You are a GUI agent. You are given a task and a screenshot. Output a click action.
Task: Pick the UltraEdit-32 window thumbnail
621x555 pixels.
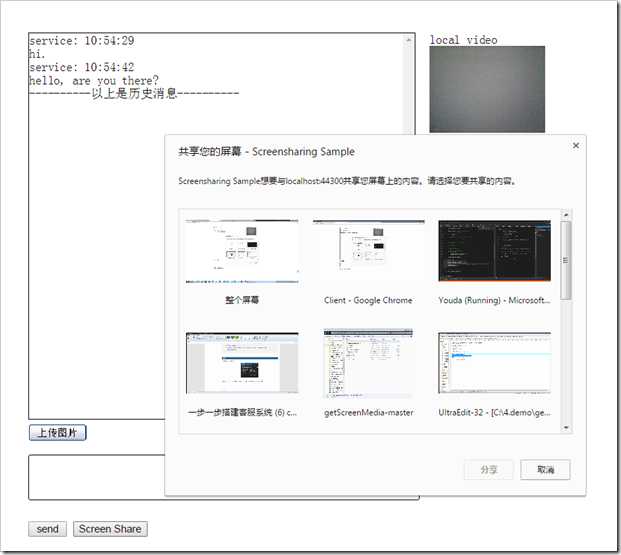(x=494, y=363)
